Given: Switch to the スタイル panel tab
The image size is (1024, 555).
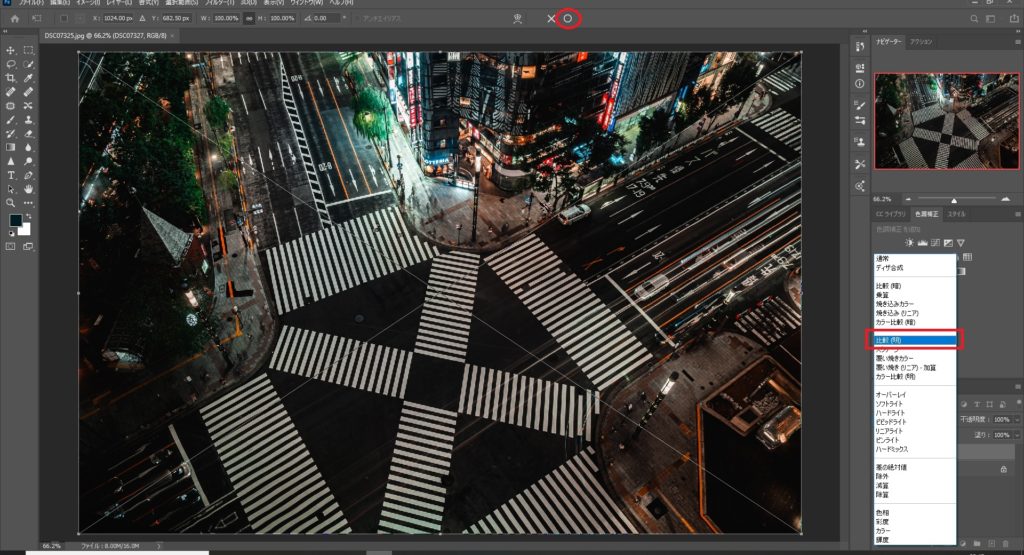Looking at the screenshot, I should pos(956,214).
